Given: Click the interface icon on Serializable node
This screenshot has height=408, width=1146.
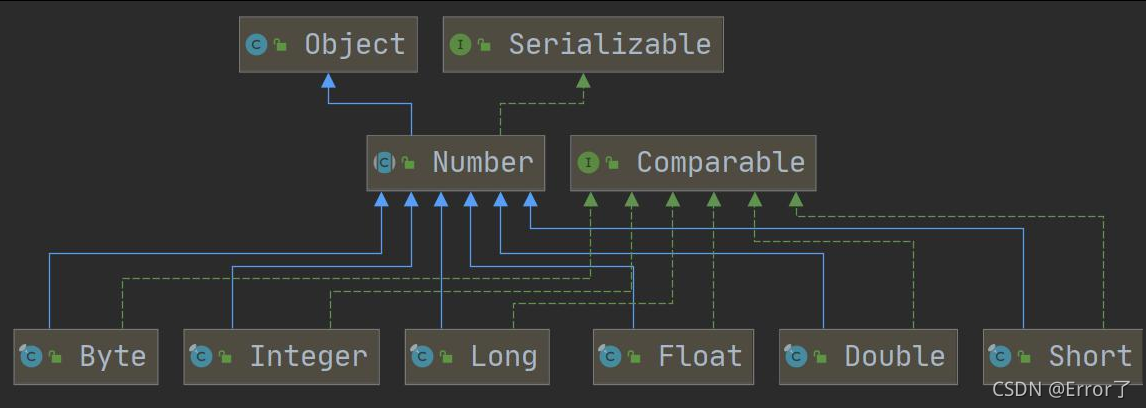Looking at the screenshot, I should (x=460, y=45).
